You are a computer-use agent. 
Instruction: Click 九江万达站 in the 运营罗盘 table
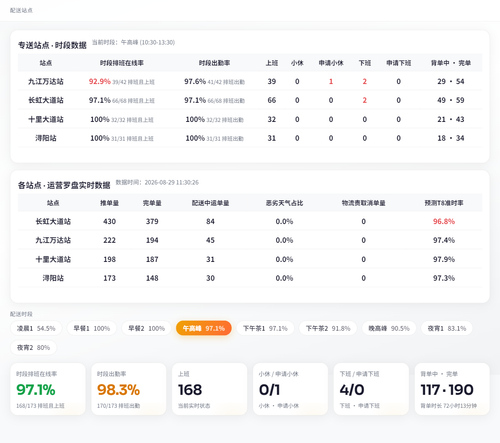click(53, 240)
